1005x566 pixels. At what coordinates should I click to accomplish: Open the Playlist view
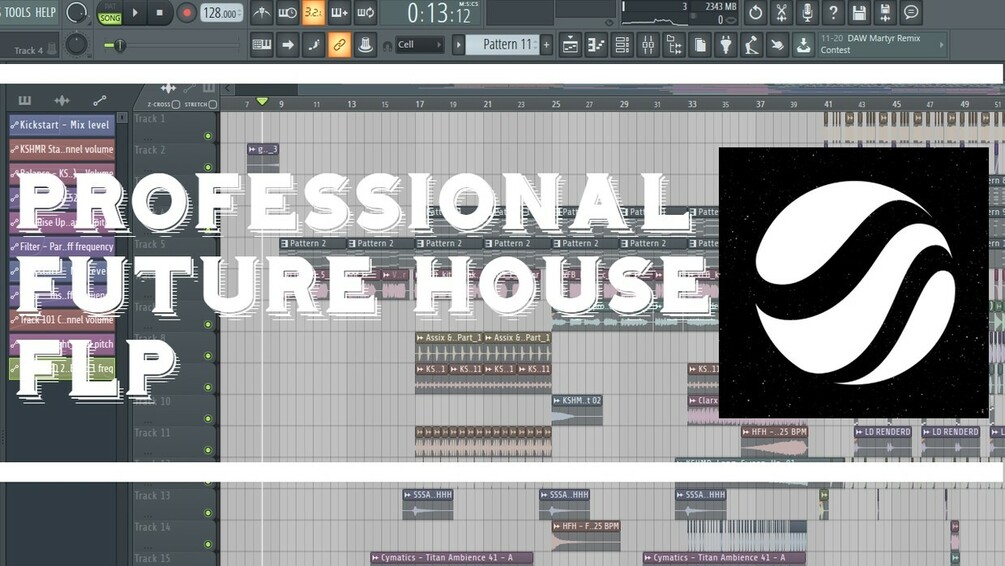[x=570, y=45]
